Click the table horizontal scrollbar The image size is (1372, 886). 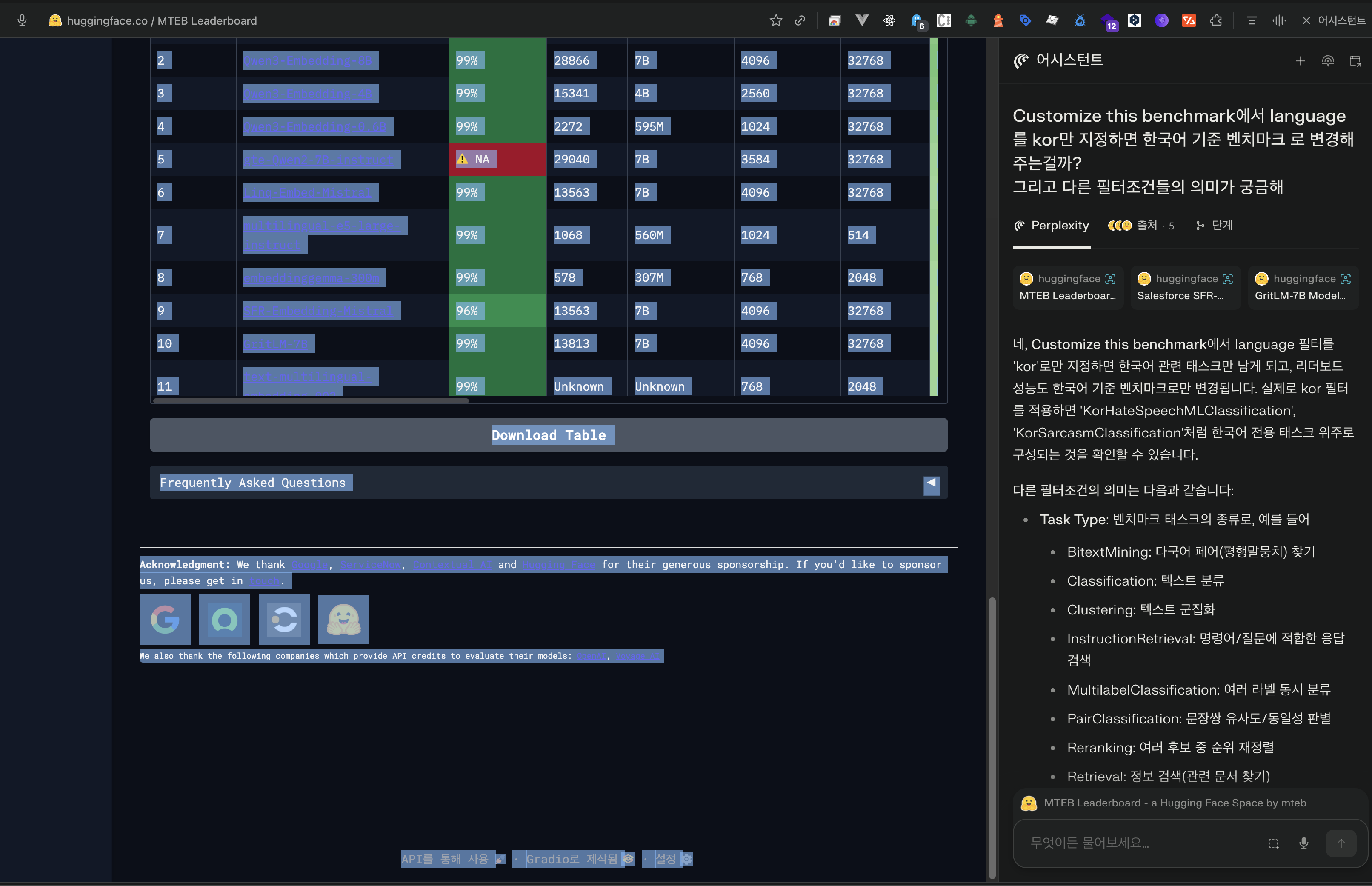pyautogui.click(x=311, y=401)
